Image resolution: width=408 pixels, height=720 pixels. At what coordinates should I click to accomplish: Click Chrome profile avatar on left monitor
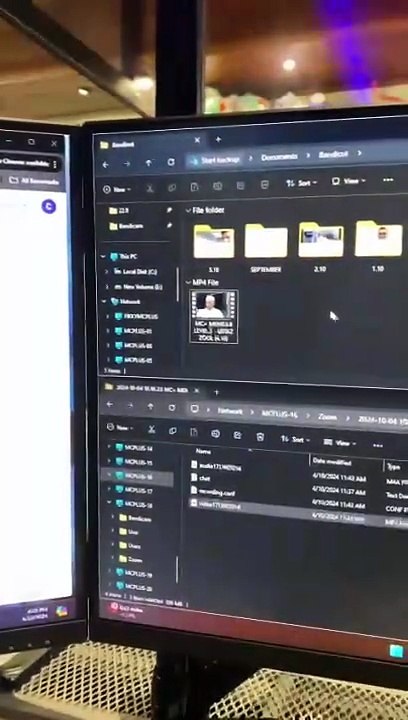pos(49,206)
